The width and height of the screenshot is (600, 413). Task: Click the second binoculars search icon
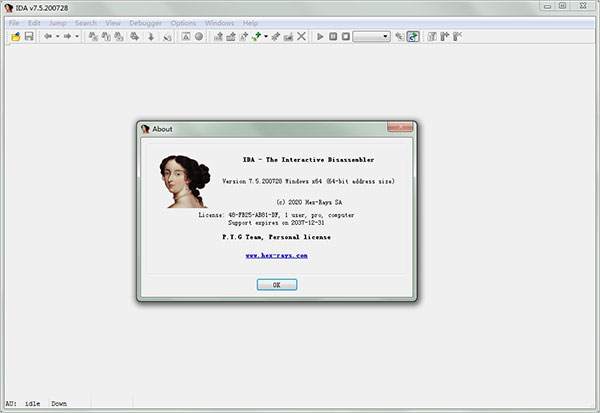click(x=106, y=36)
